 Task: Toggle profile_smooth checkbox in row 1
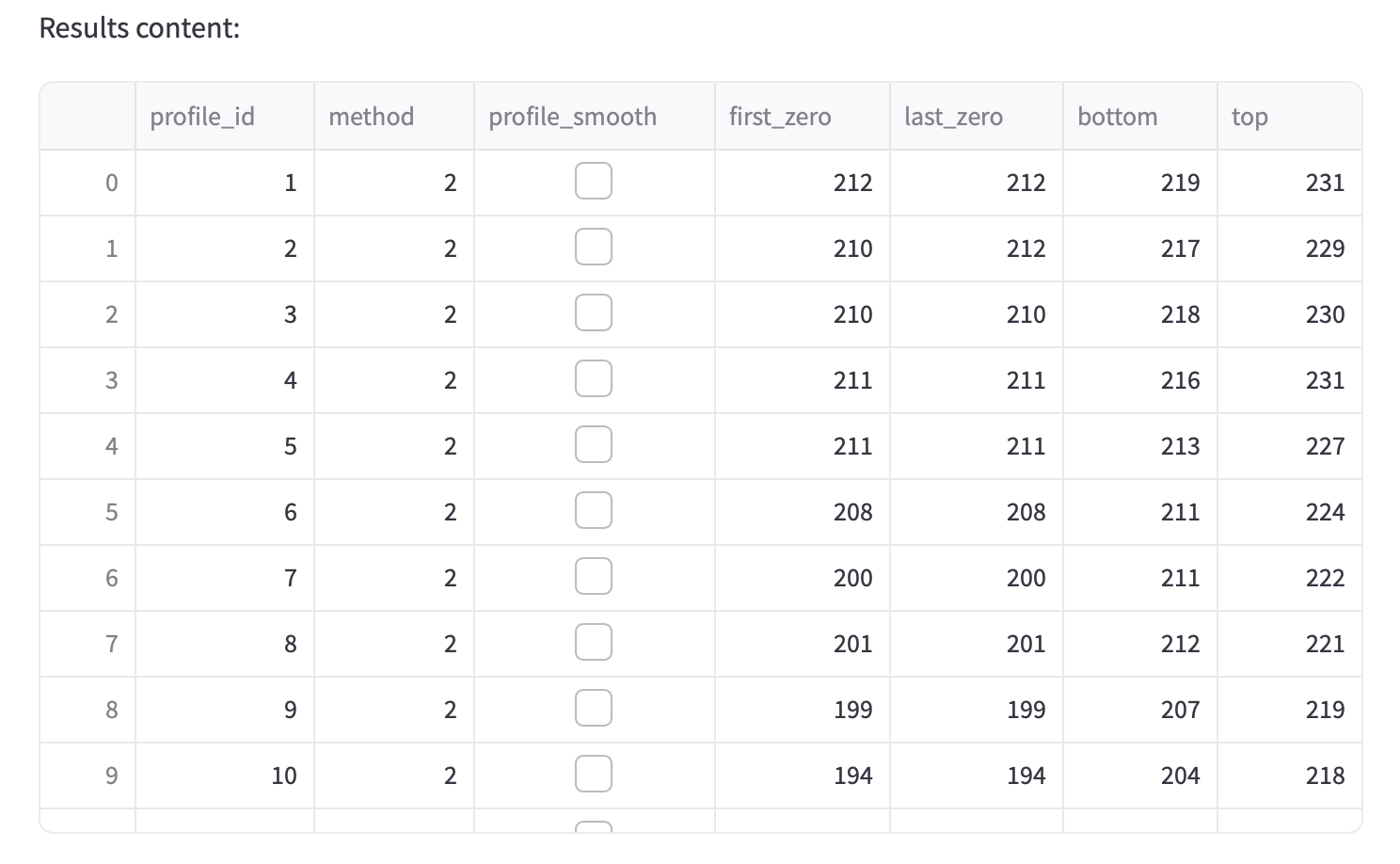coord(594,247)
